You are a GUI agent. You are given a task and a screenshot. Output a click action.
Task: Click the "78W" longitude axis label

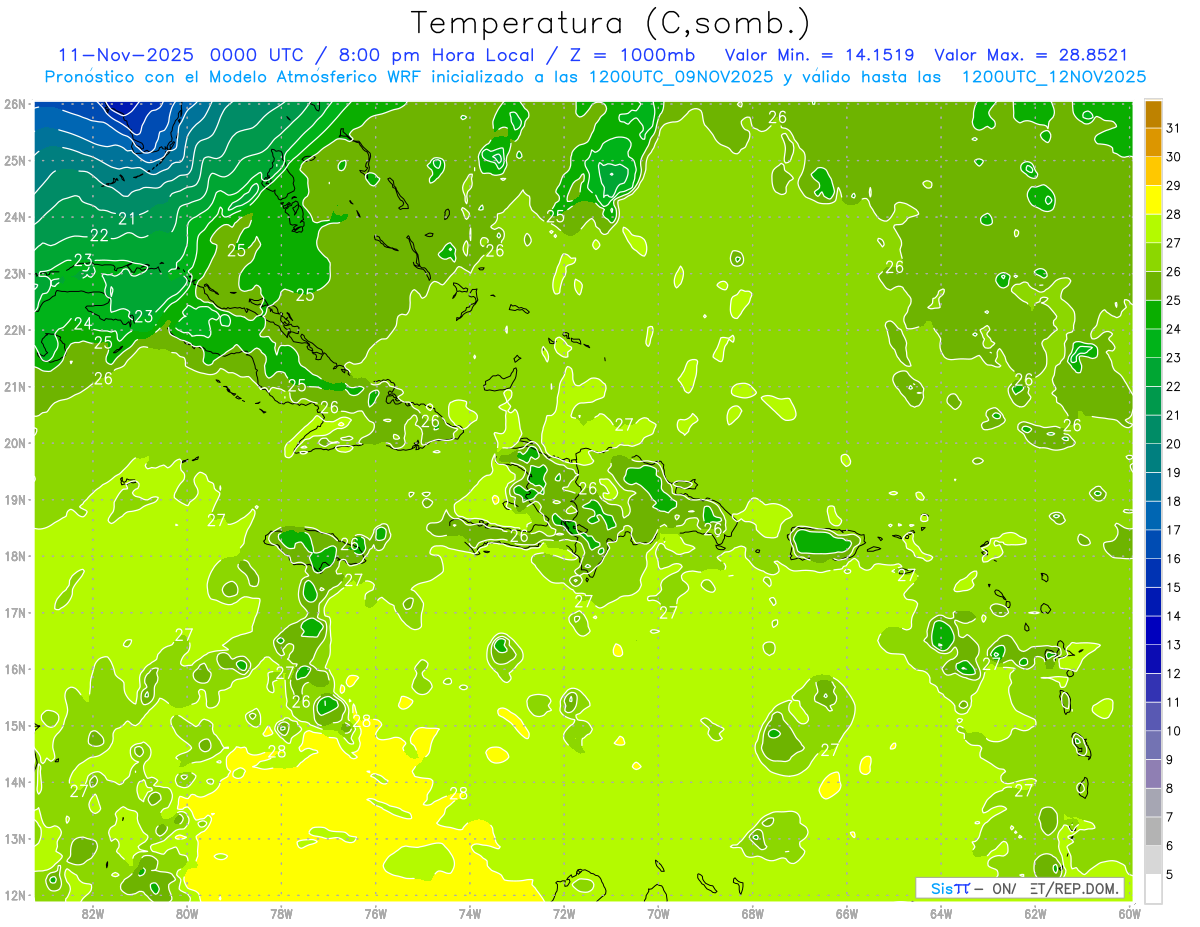click(281, 913)
